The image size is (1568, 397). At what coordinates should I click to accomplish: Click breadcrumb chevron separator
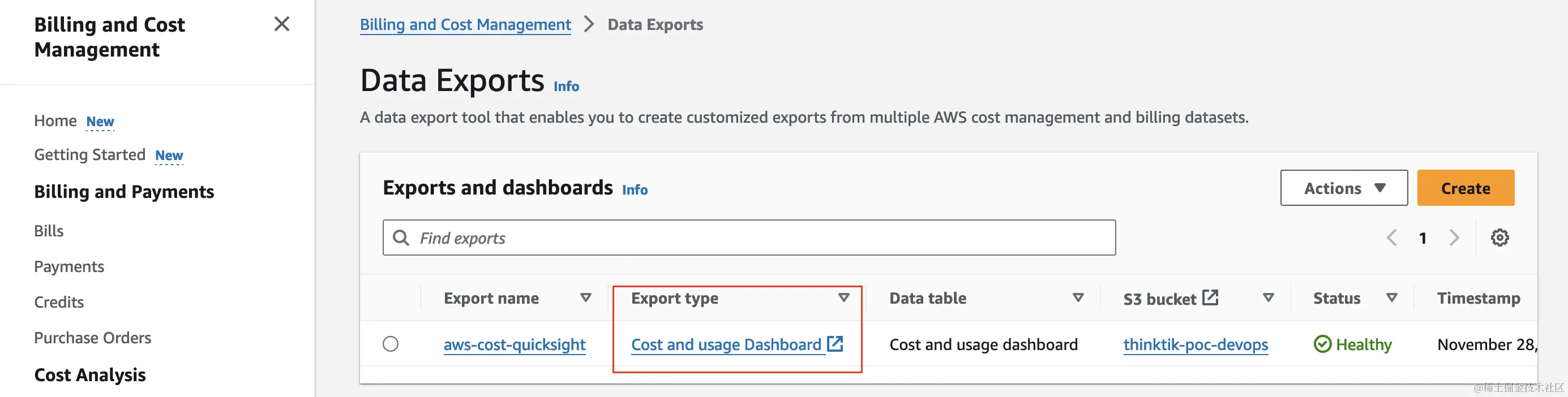(x=588, y=24)
